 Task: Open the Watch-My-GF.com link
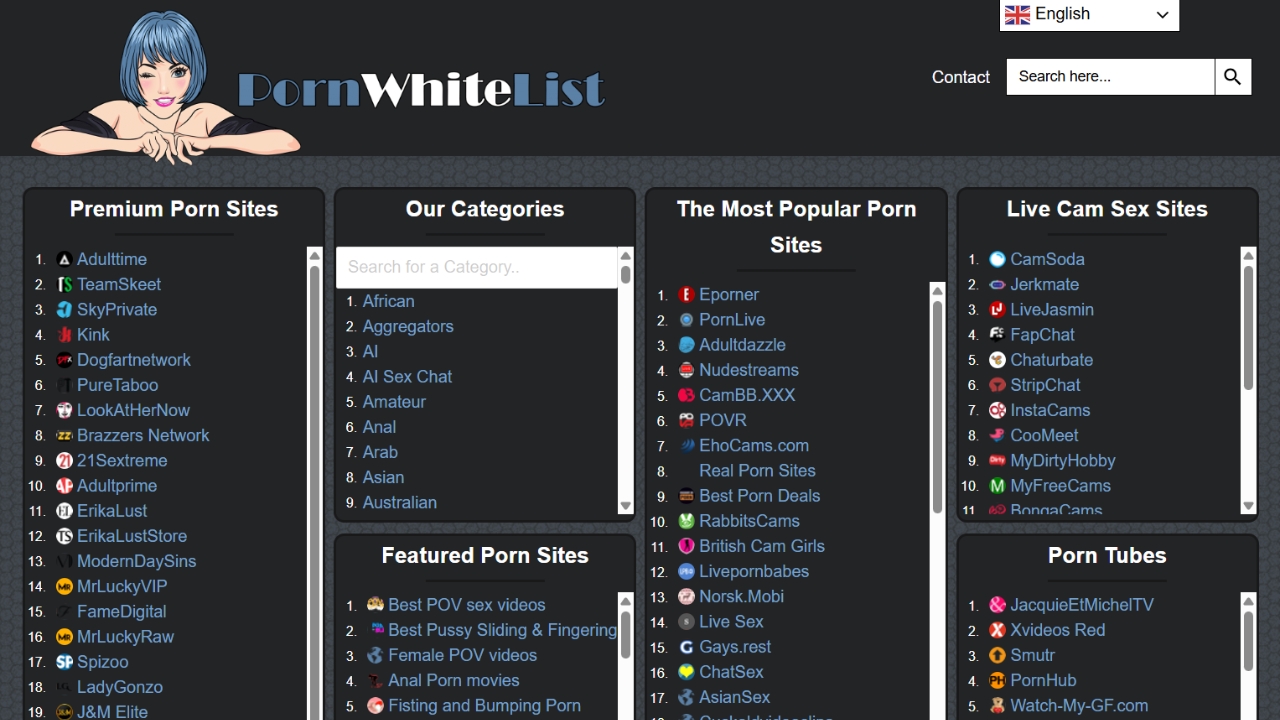(1079, 705)
